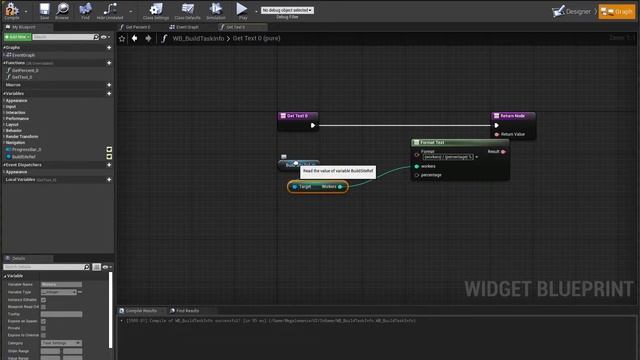
Task: Open My Blueprint view options eye dropdown
Action: coord(105,37)
